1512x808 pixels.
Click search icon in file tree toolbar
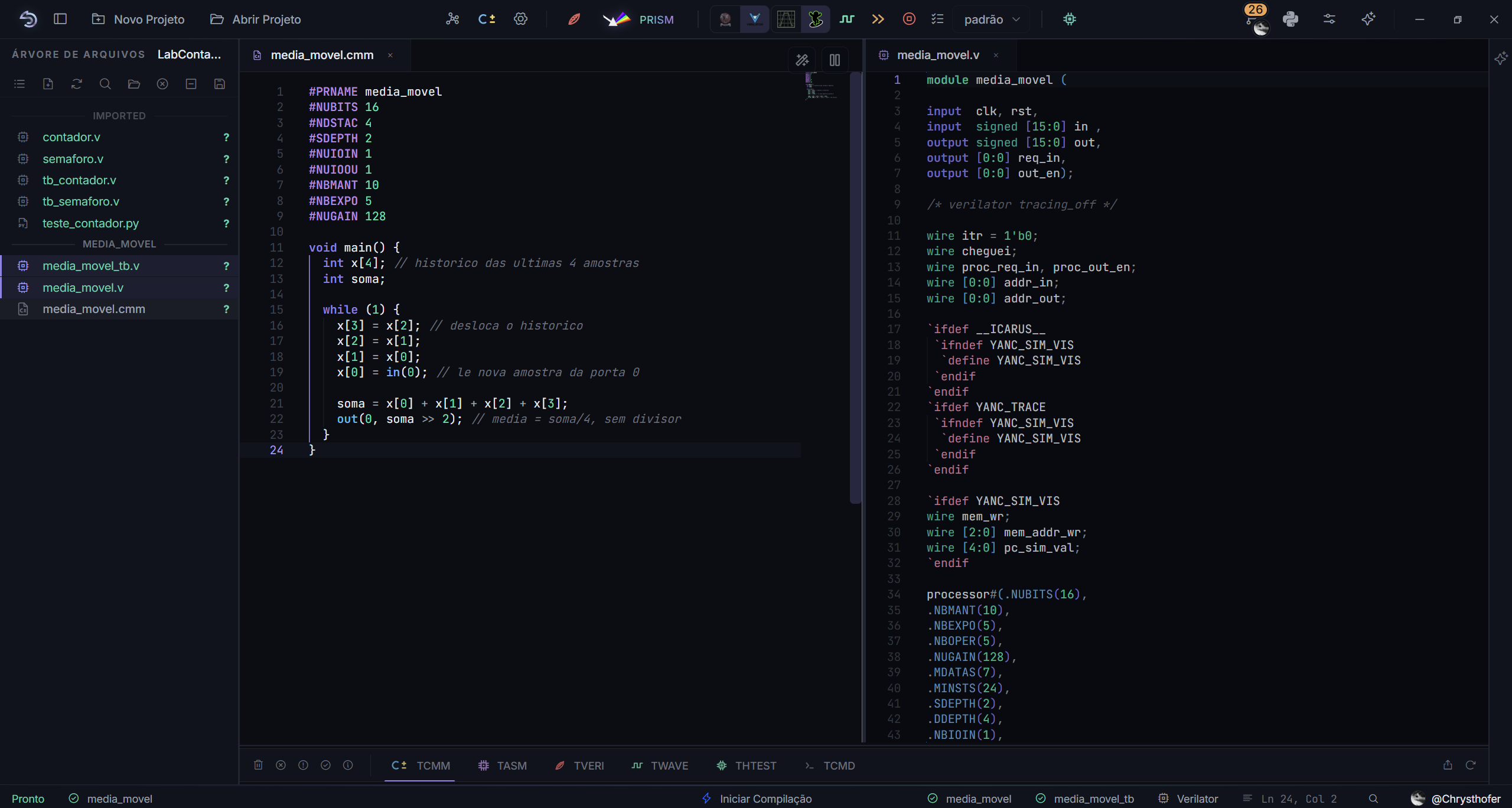click(105, 84)
